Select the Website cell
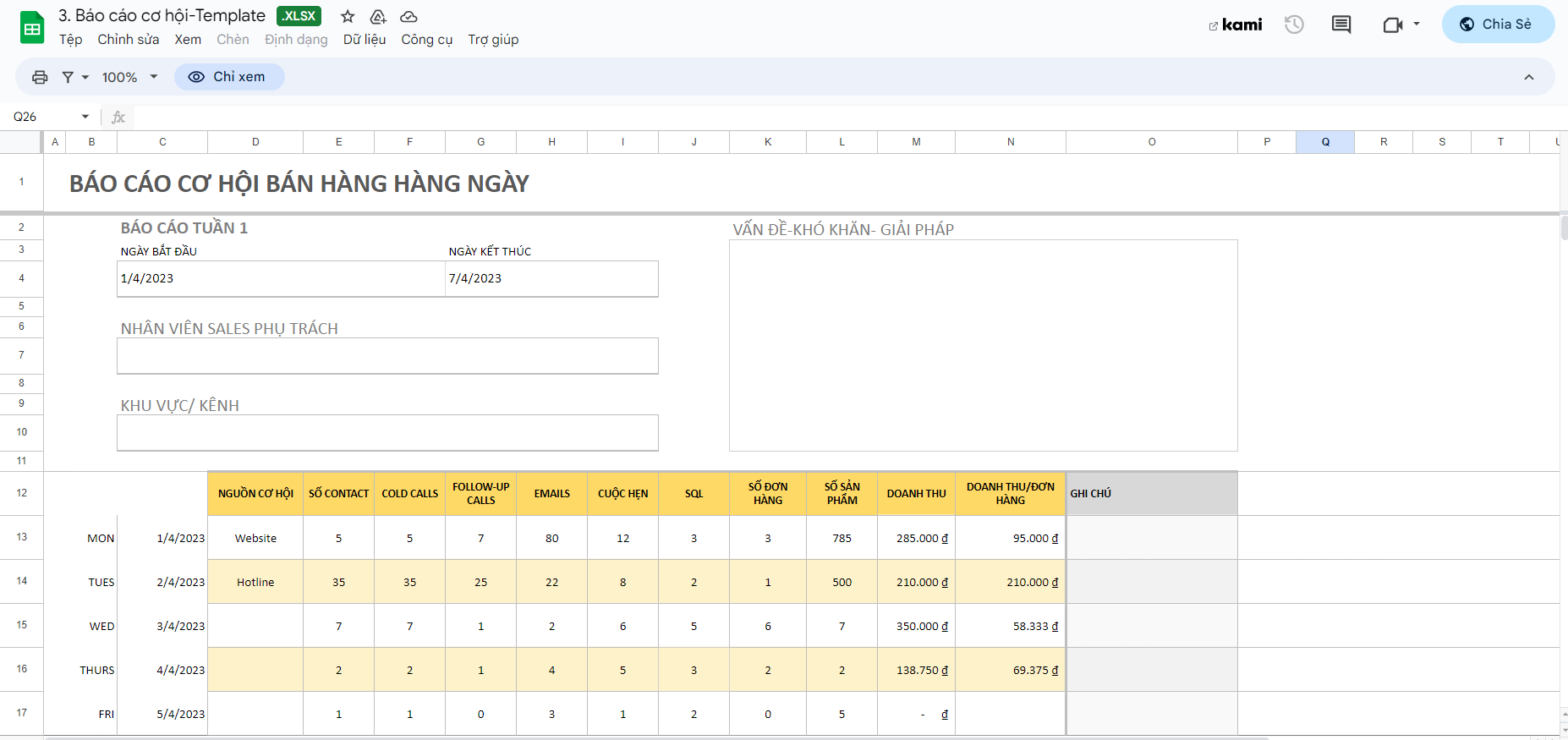The width and height of the screenshot is (1568, 740). pyautogui.click(x=255, y=538)
